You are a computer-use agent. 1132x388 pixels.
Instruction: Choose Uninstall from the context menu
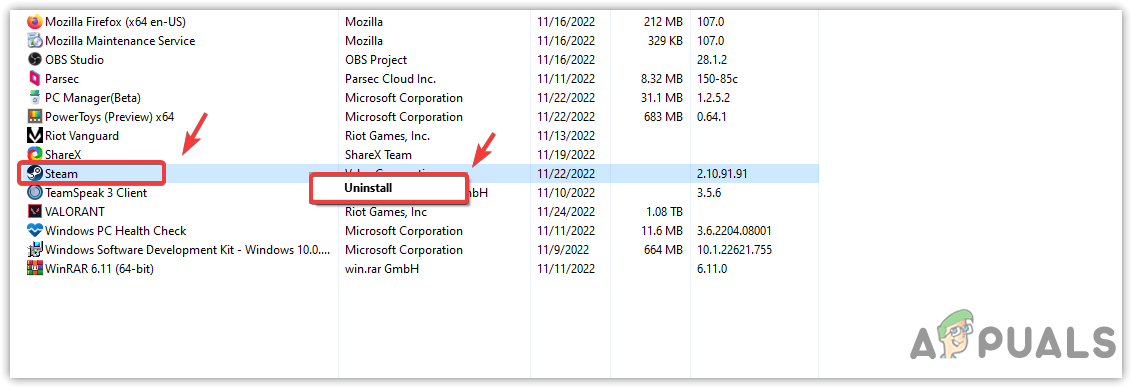[x=388, y=188]
